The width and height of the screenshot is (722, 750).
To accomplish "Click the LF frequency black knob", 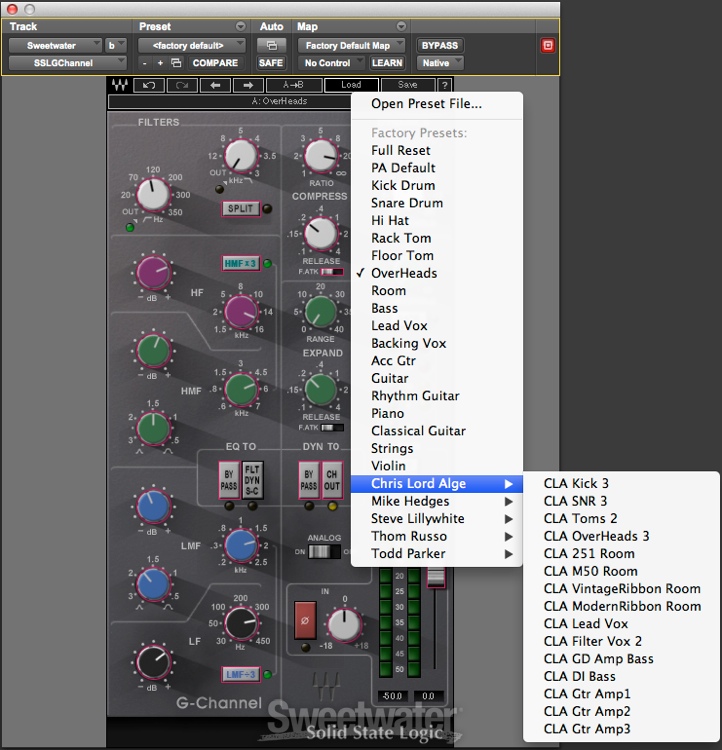I will pos(241,623).
